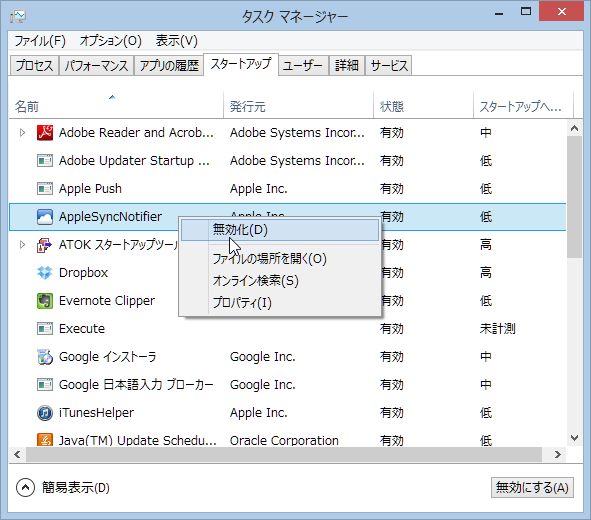Click the vertical scrollbar down arrow

574,438
